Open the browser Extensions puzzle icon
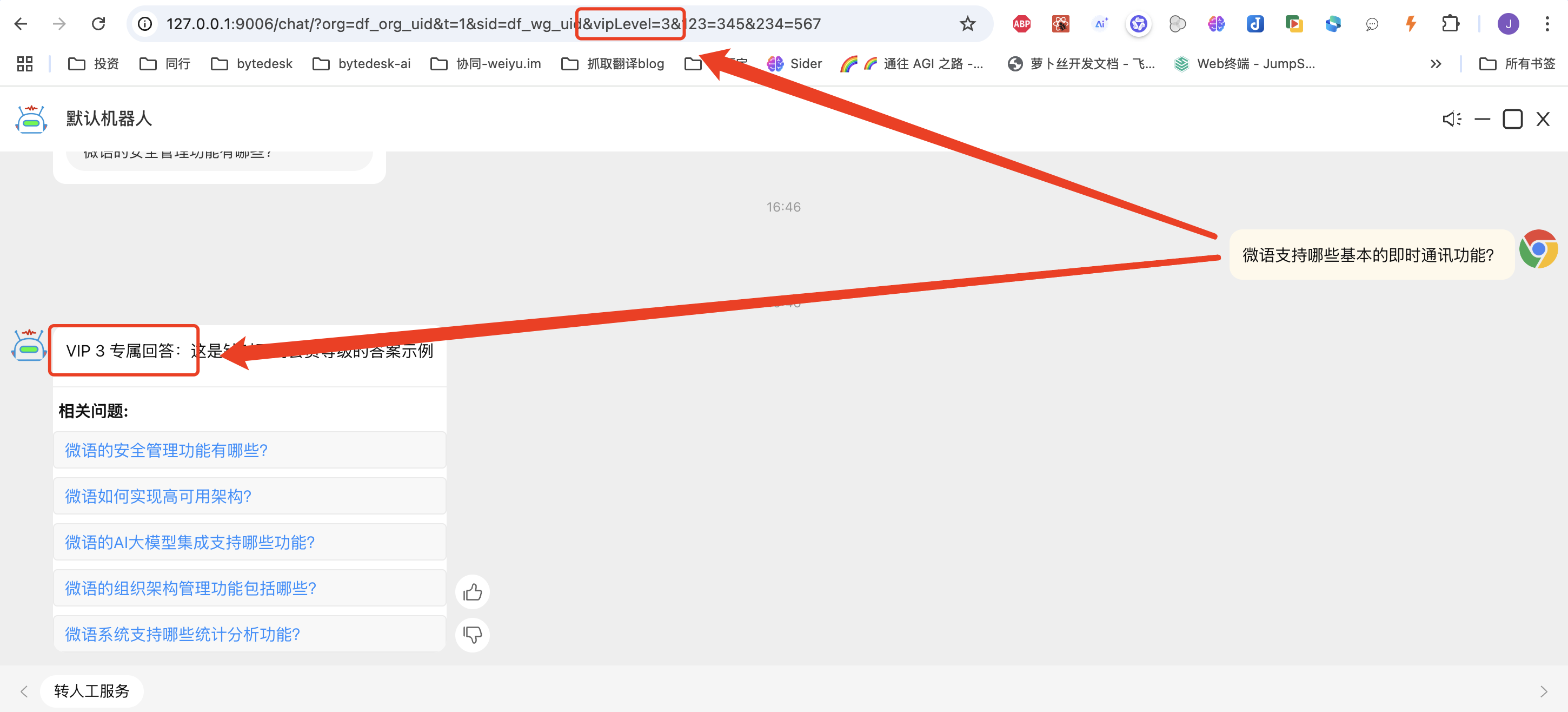This screenshot has height=712, width=1568. click(1451, 24)
